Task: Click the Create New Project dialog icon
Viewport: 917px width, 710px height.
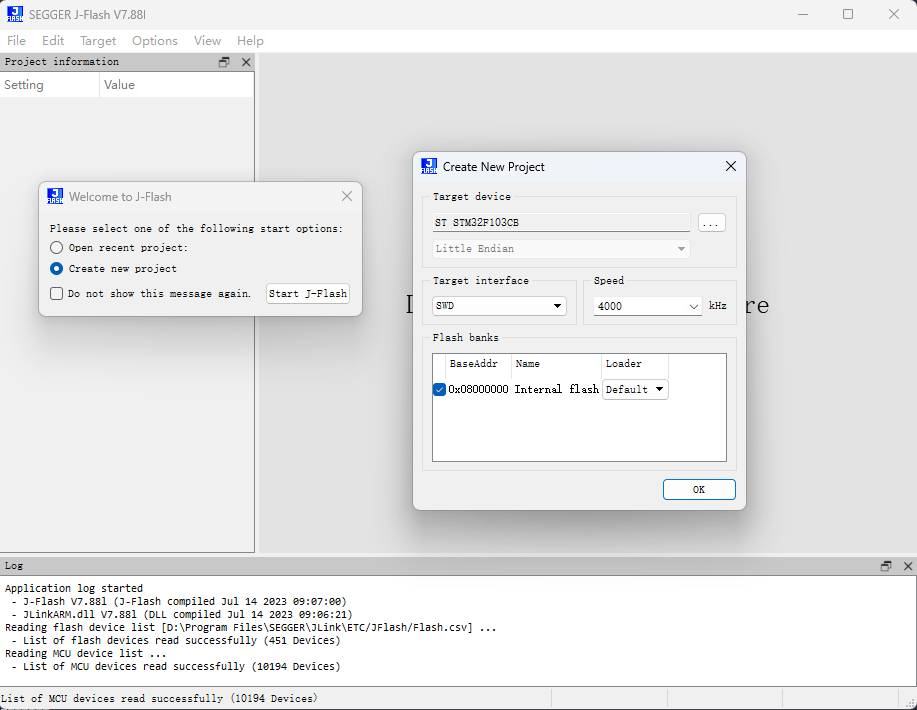Action: [x=429, y=166]
